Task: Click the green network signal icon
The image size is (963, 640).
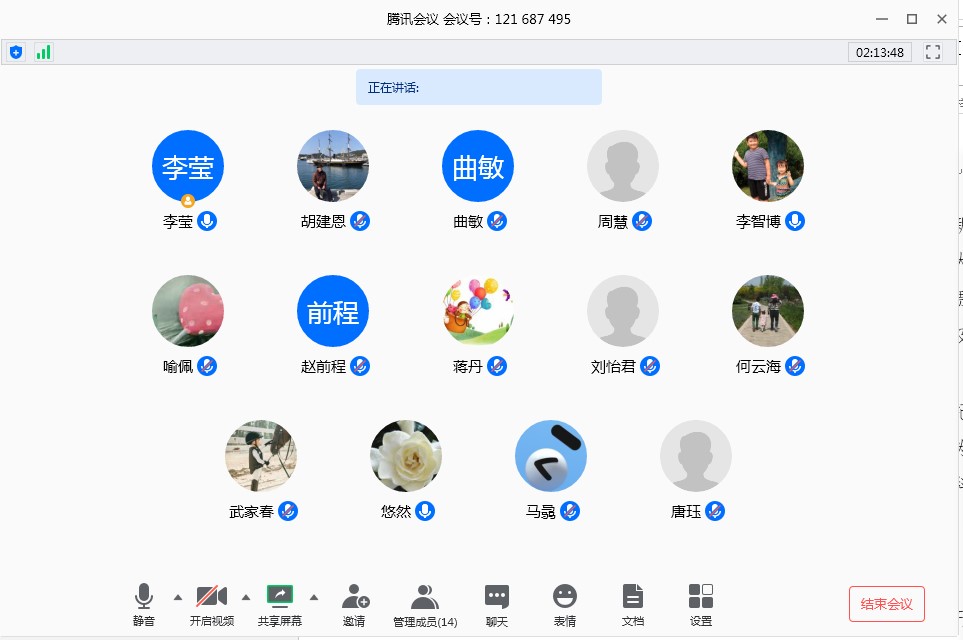Action: tap(43, 52)
